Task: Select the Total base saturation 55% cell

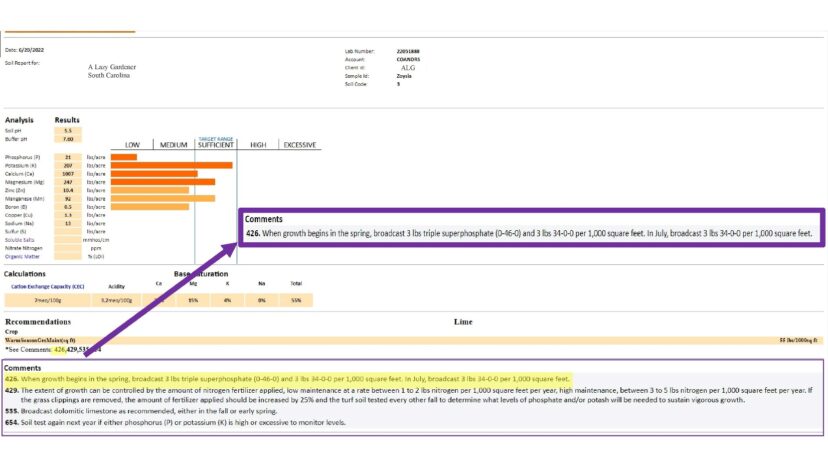Action: (296, 300)
